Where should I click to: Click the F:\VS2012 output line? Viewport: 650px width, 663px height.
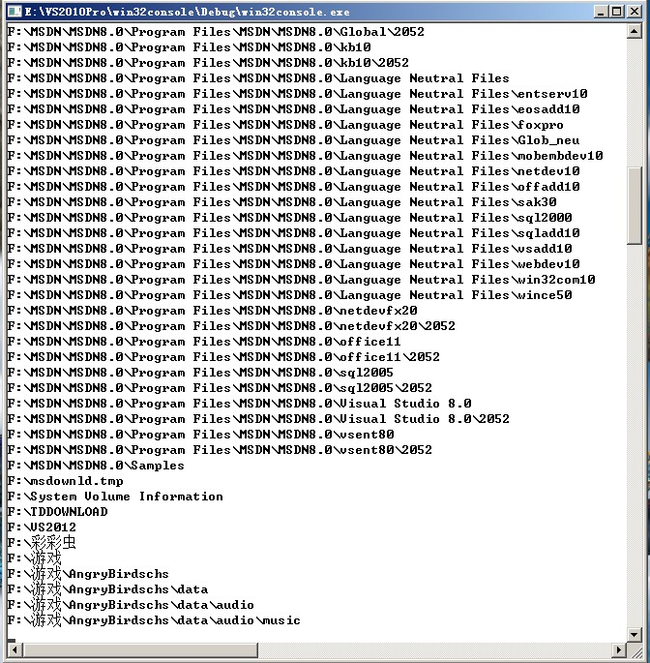click(x=42, y=527)
